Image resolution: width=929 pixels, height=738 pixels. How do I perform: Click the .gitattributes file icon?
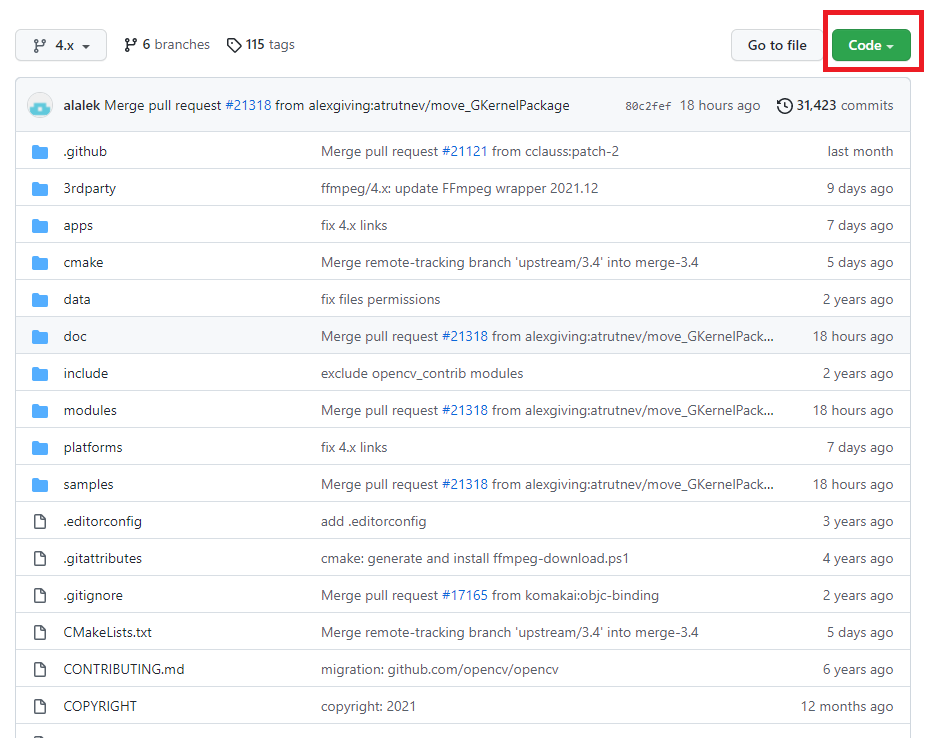point(40,559)
